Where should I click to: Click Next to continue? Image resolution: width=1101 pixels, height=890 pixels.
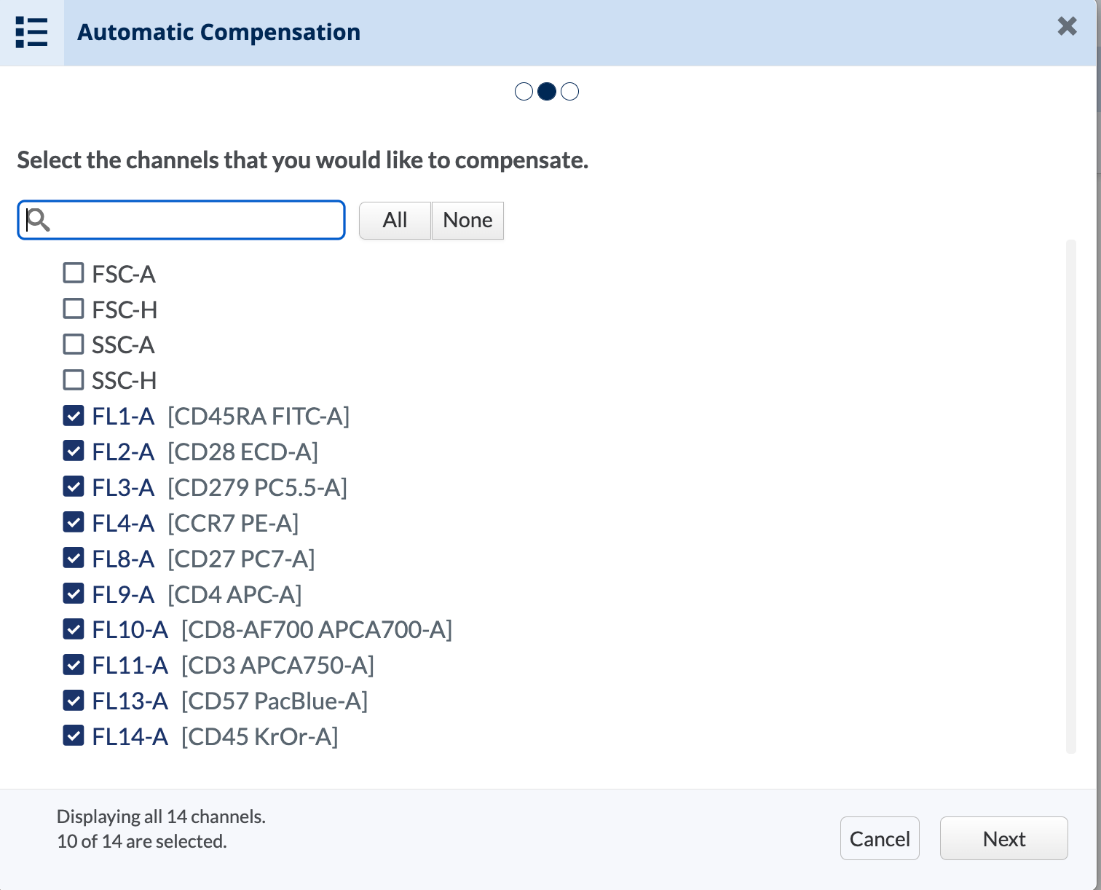[1003, 839]
